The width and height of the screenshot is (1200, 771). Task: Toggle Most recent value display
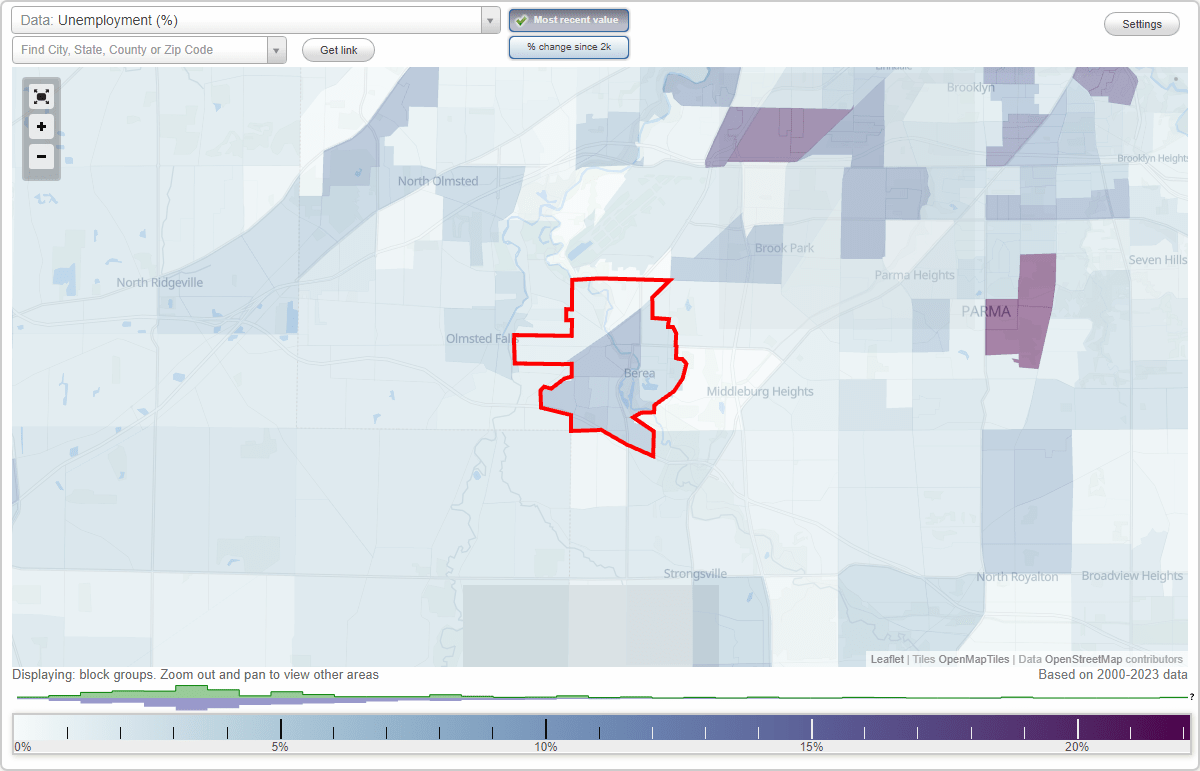click(568, 19)
